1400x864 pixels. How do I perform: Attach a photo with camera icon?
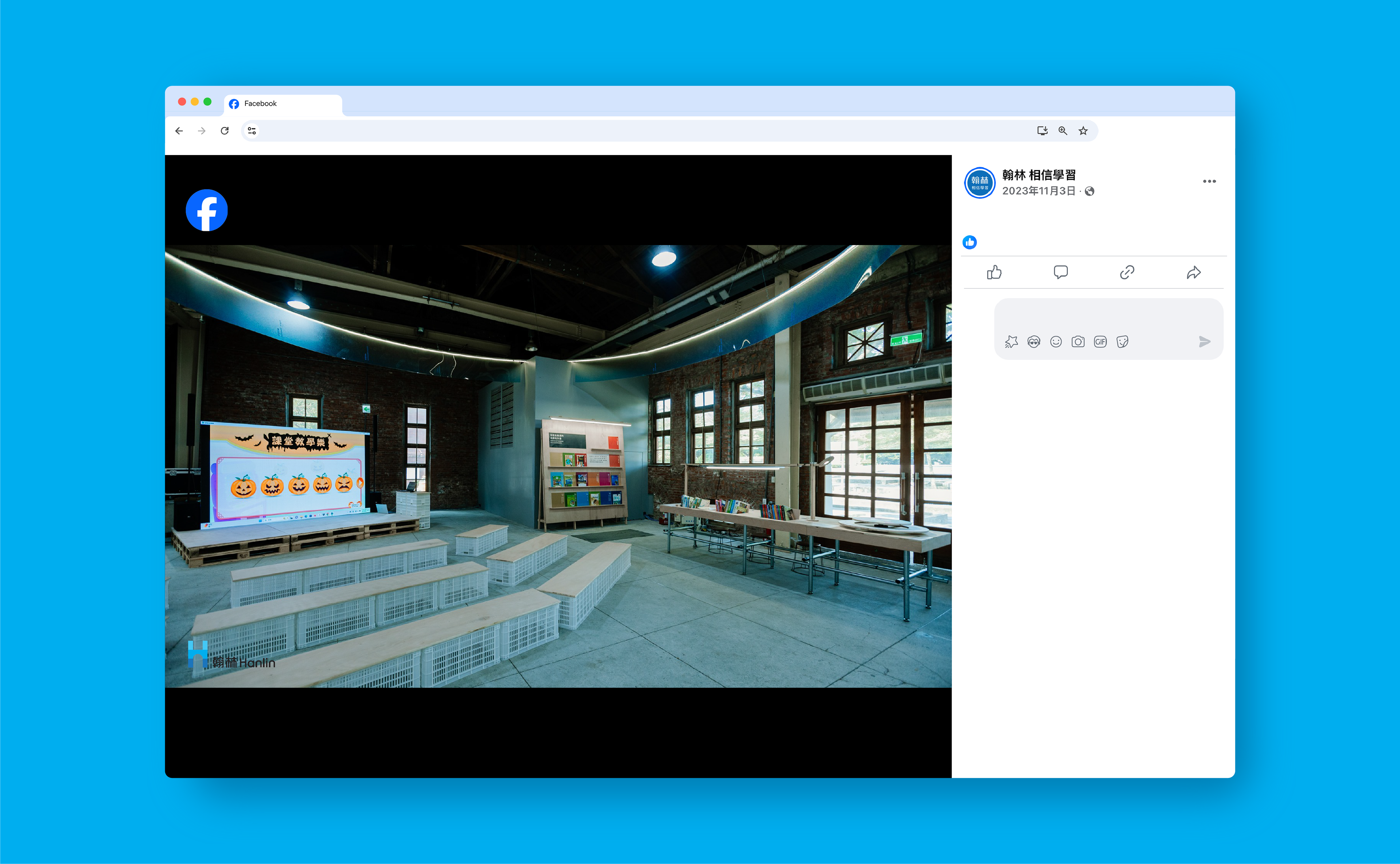1078,342
